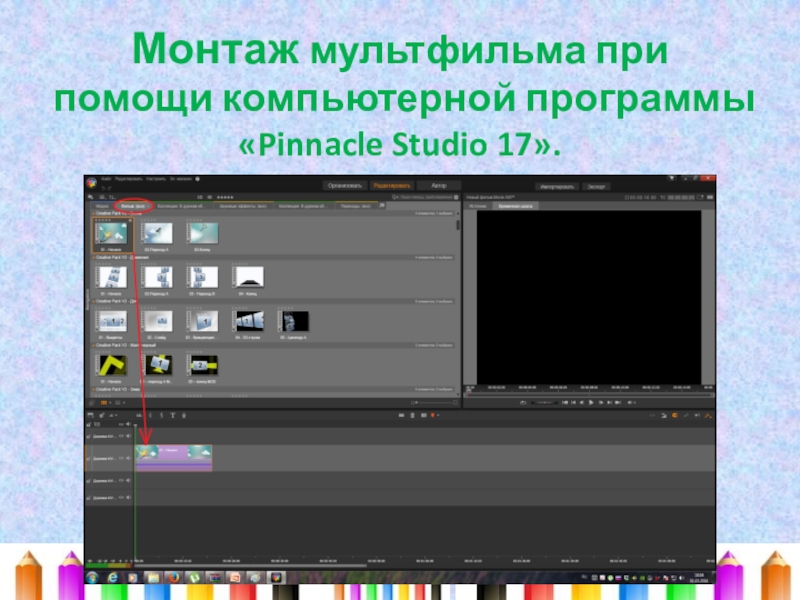Screen dimensions: 800x600
Task: Mute audio on second timeline track
Action: [128, 458]
